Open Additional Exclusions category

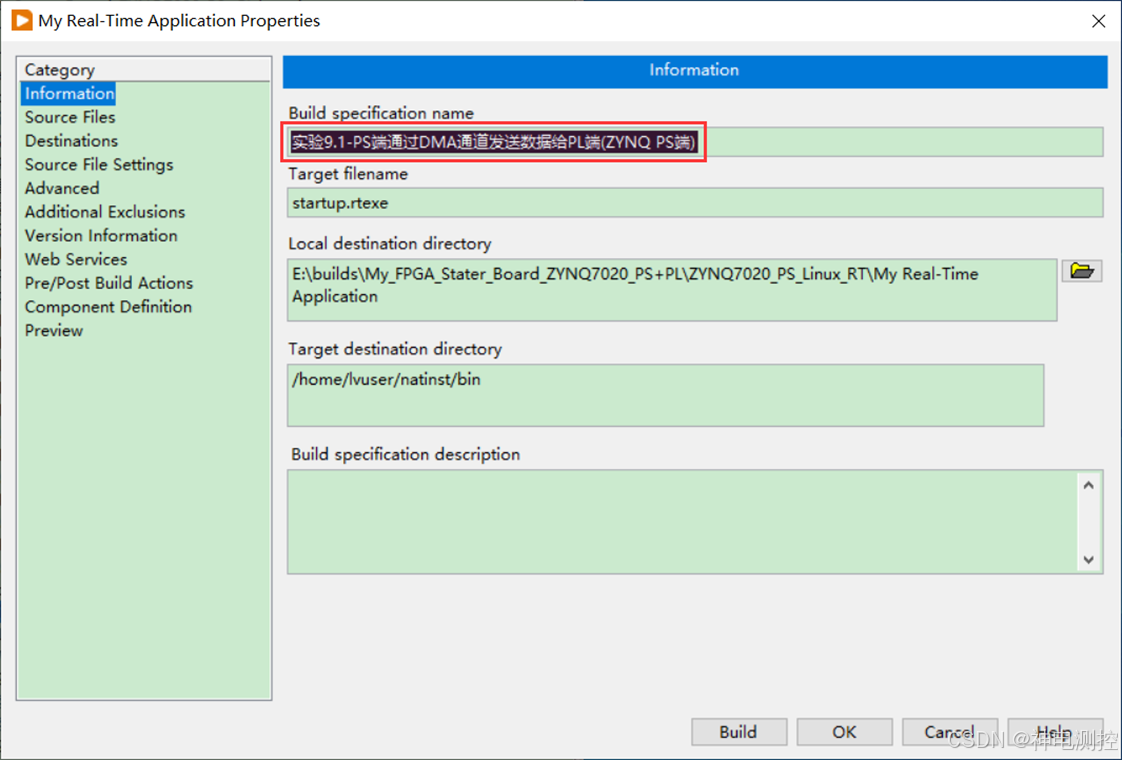tap(105, 212)
